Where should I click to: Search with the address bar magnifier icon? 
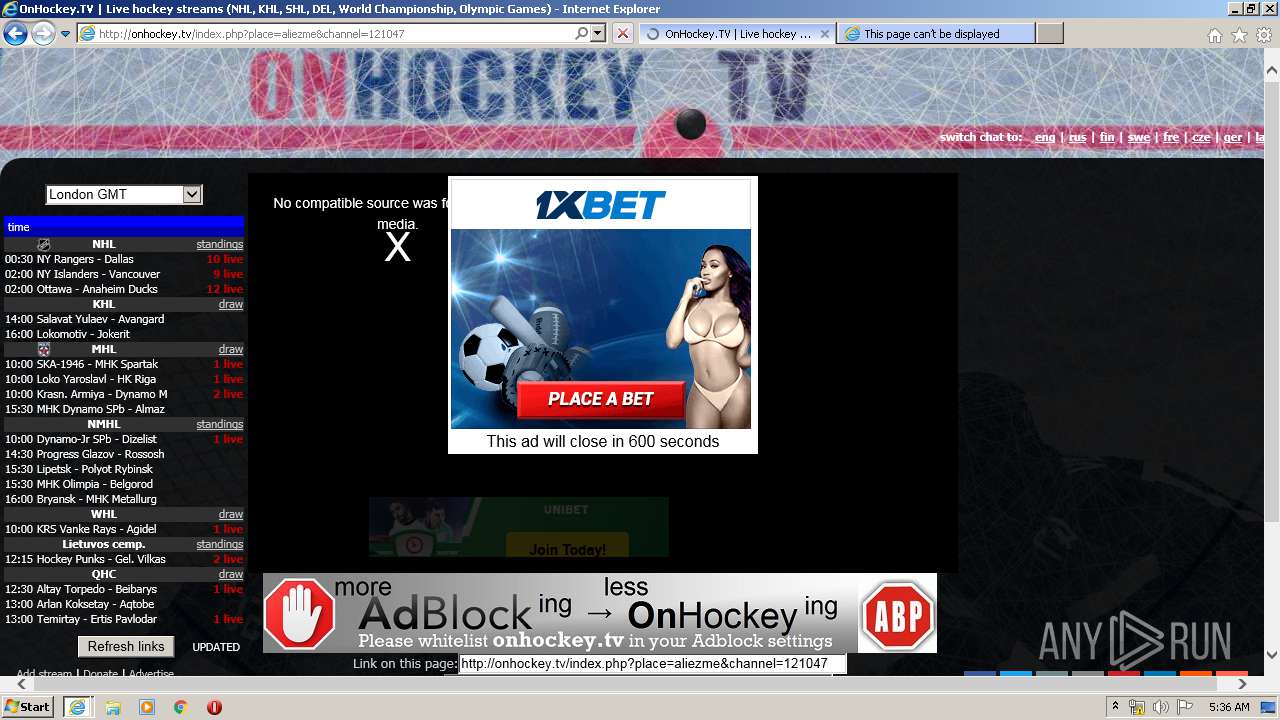(x=581, y=33)
